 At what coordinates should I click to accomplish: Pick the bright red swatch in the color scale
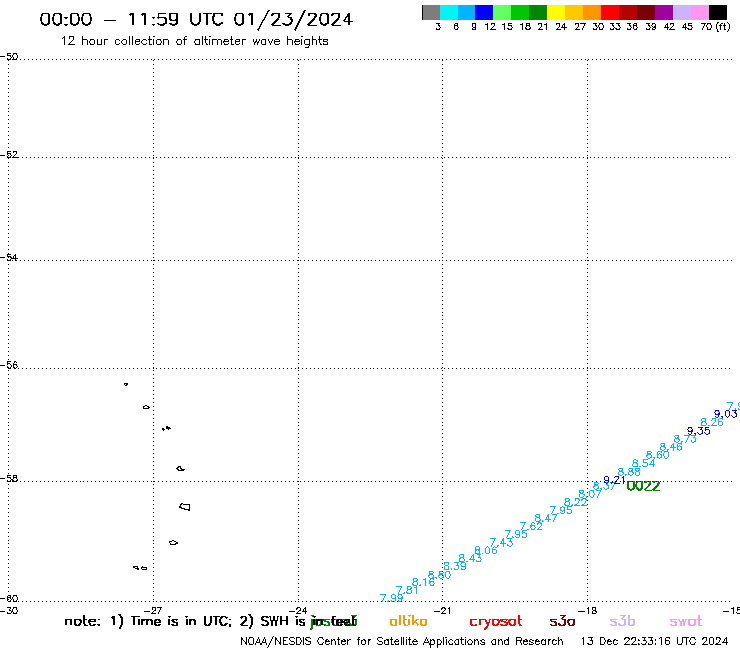610,12
